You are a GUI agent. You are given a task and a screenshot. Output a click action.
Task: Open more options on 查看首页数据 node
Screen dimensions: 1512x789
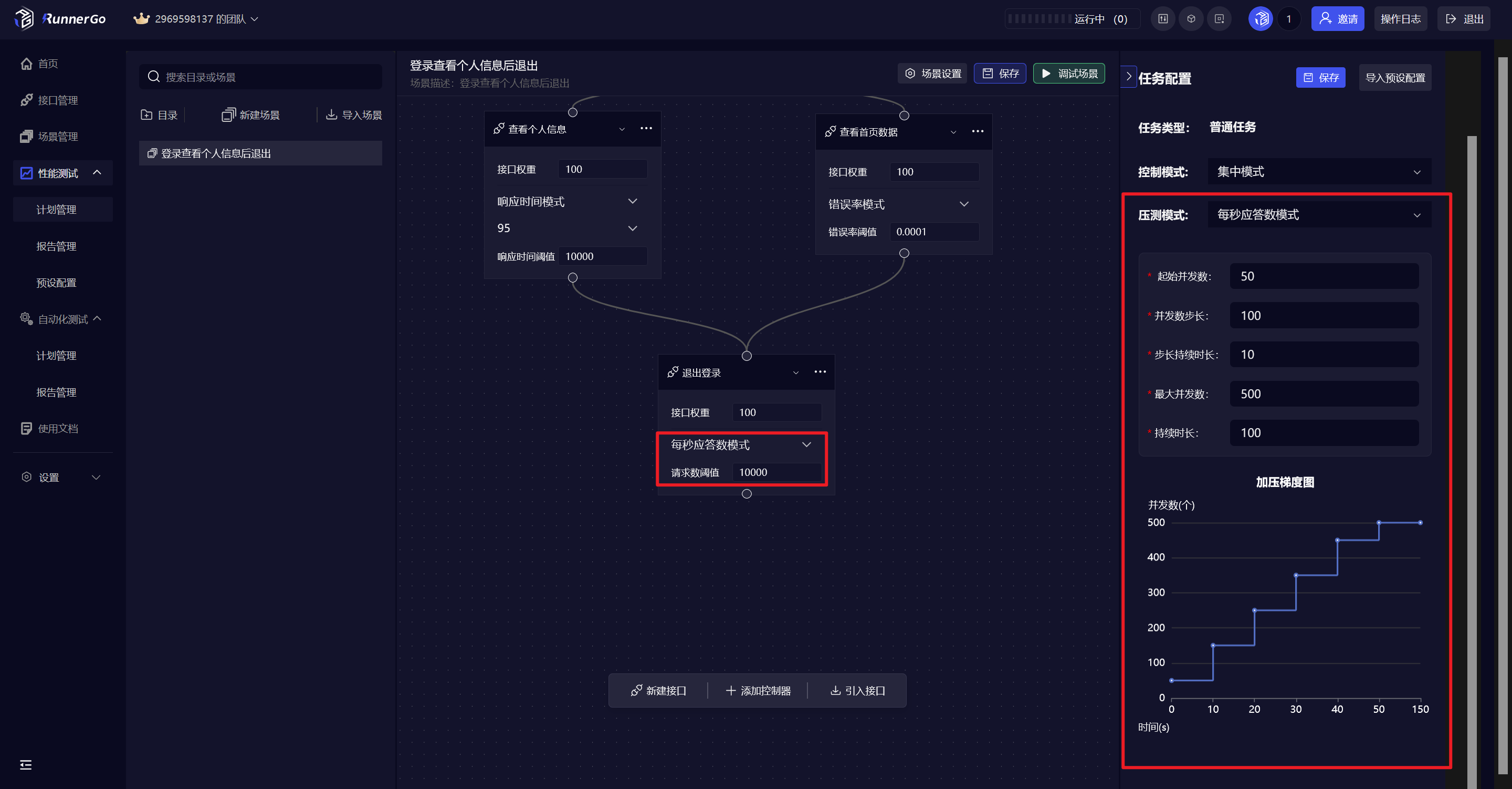[x=977, y=131]
